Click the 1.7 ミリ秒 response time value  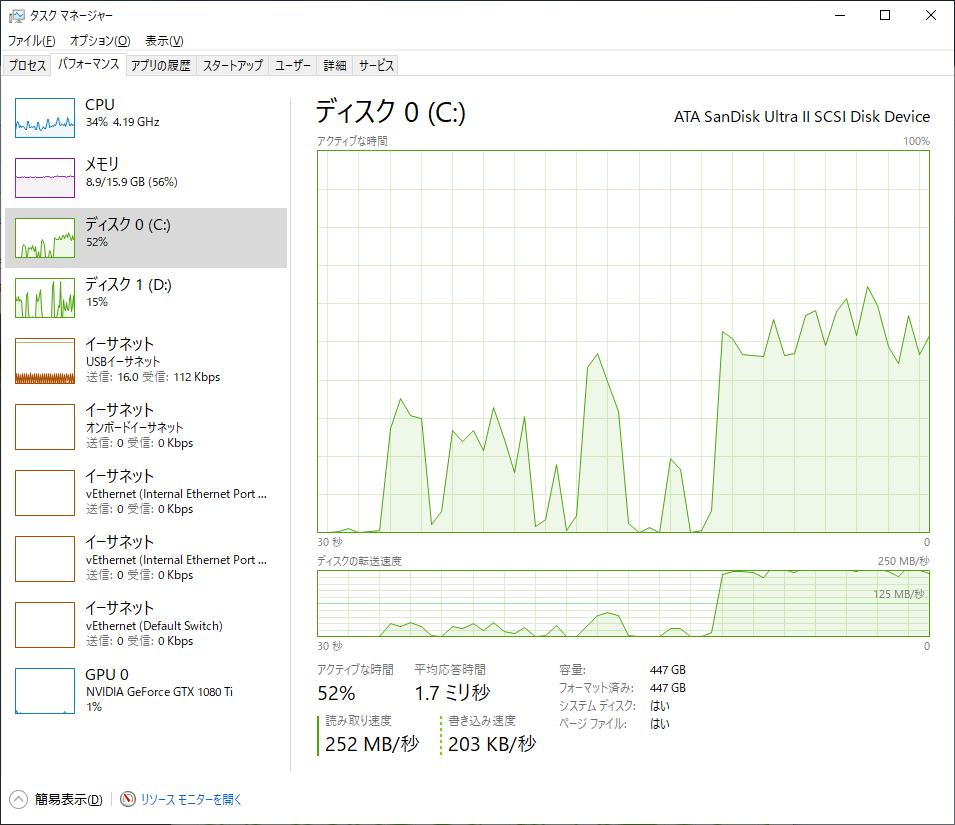(452, 693)
